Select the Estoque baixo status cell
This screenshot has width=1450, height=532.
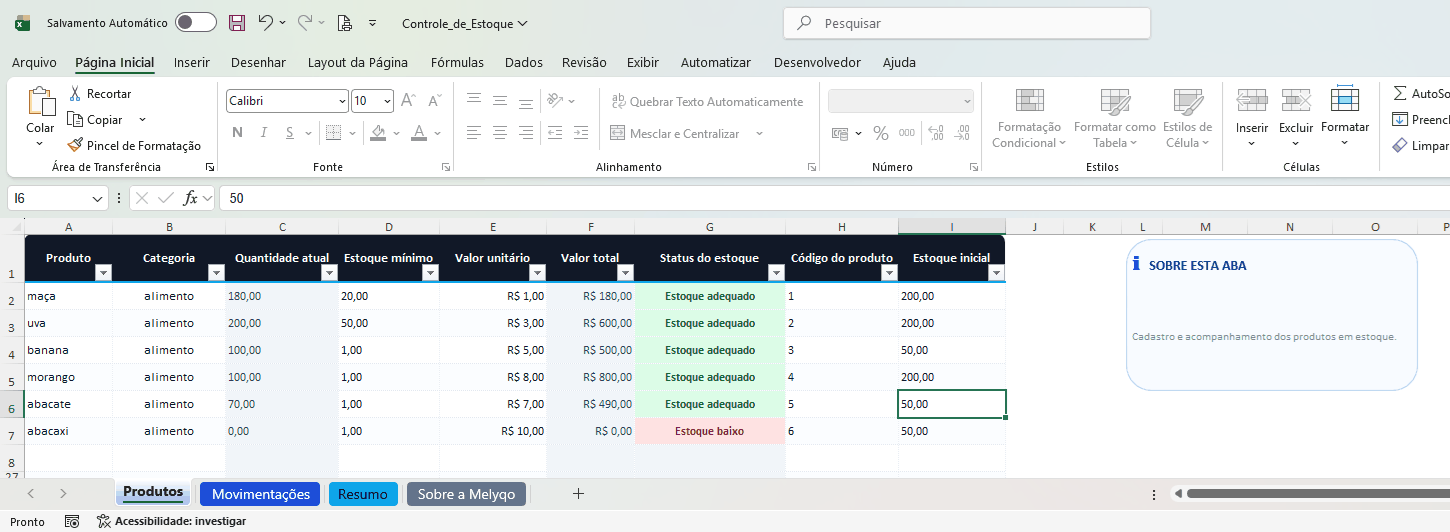tap(710, 431)
